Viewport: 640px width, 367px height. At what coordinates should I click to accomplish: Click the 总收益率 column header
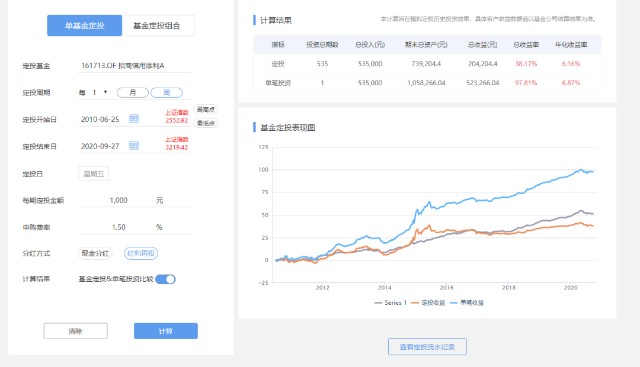point(526,44)
